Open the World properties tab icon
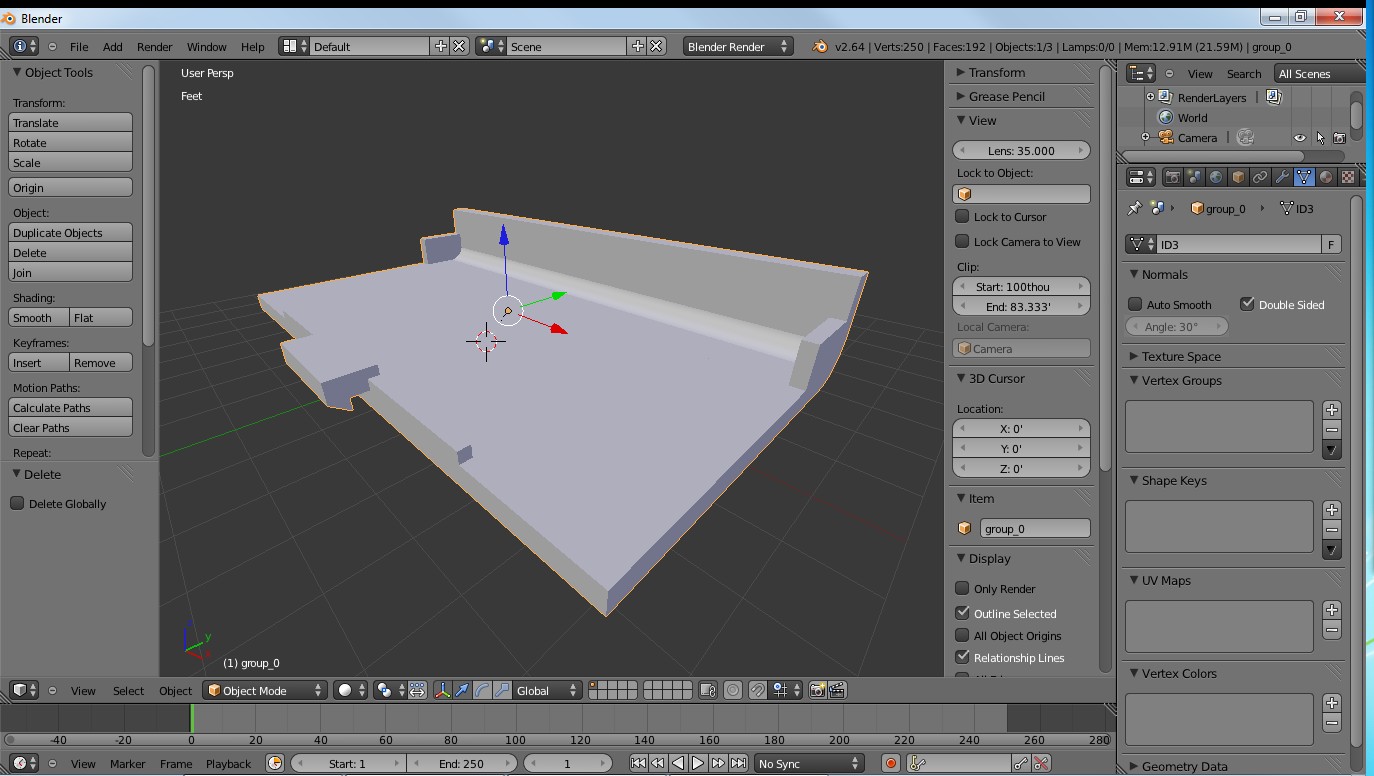This screenshot has height=776, width=1374. click(1216, 177)
